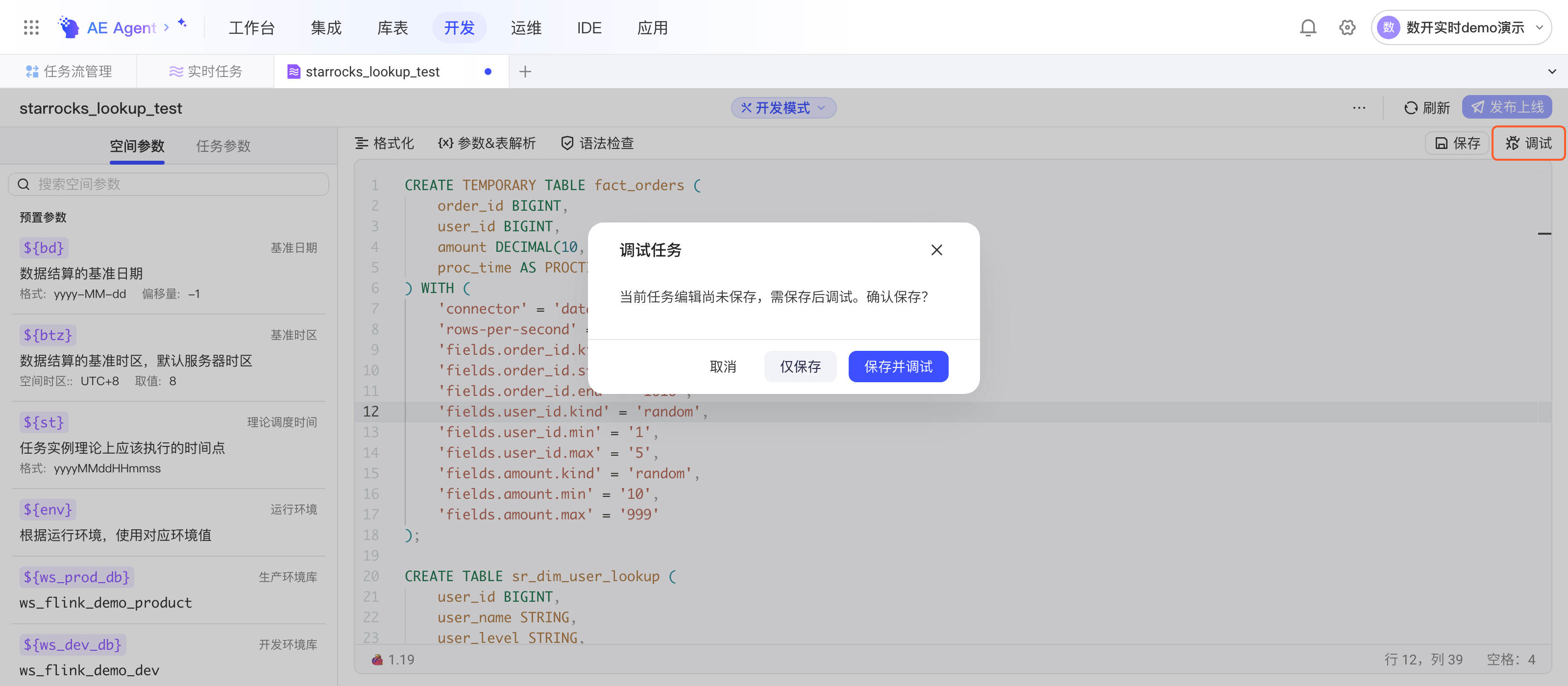Click 发布上线 publish button
This screenshot has height=686, width=1568.
(x=1507, y=107)
